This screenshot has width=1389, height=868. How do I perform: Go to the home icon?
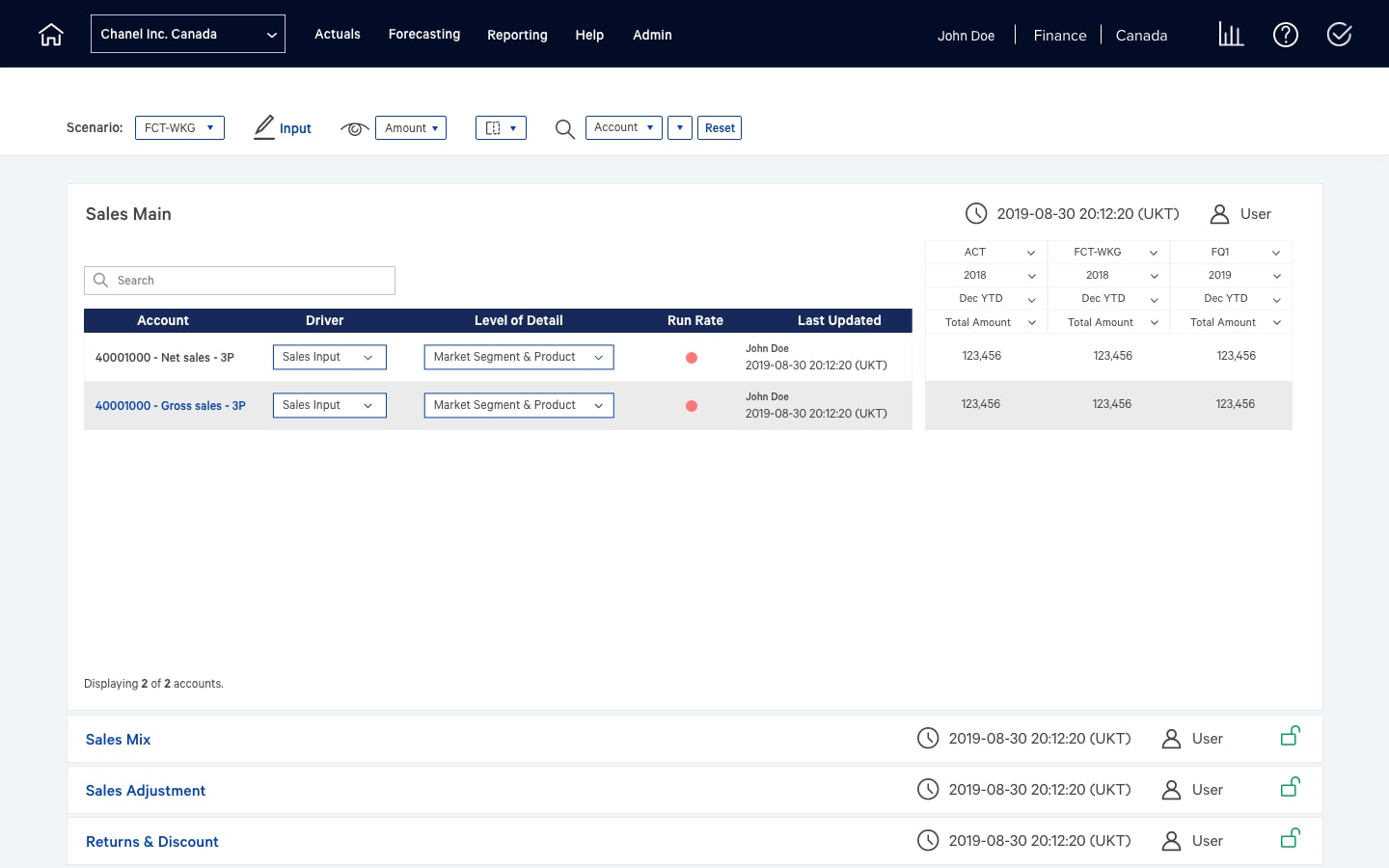[x=51, y=35]
